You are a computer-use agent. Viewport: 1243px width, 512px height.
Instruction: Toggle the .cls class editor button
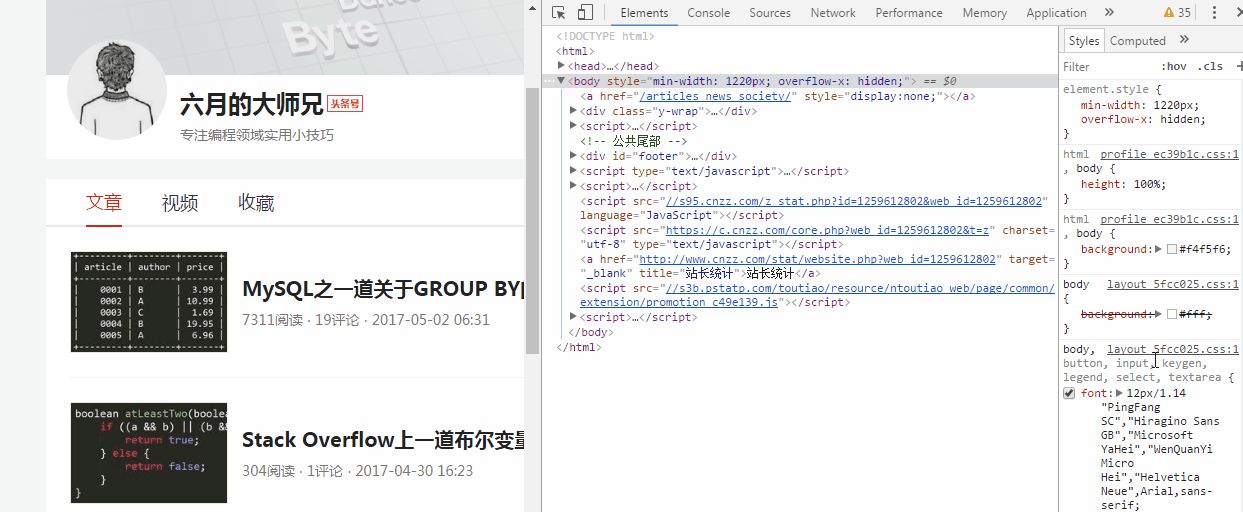click(1210, 66)
